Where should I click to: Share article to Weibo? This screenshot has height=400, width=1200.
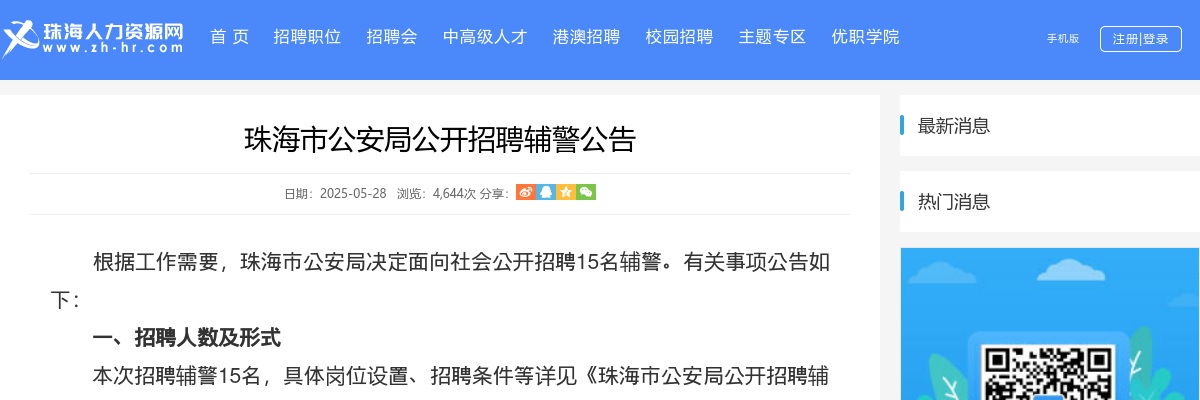pos(525,192)
